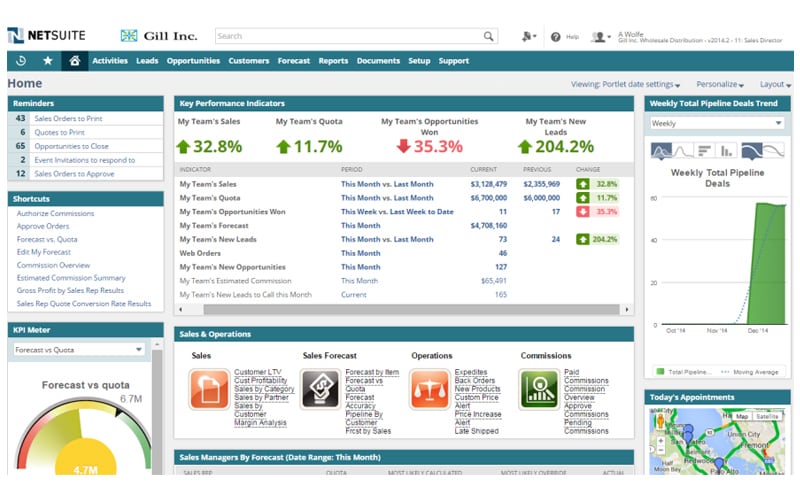Click green up arrow on My Team's Quota row
Image resolution: width=800 pixels, height=500 pixels.
point(583,198)
